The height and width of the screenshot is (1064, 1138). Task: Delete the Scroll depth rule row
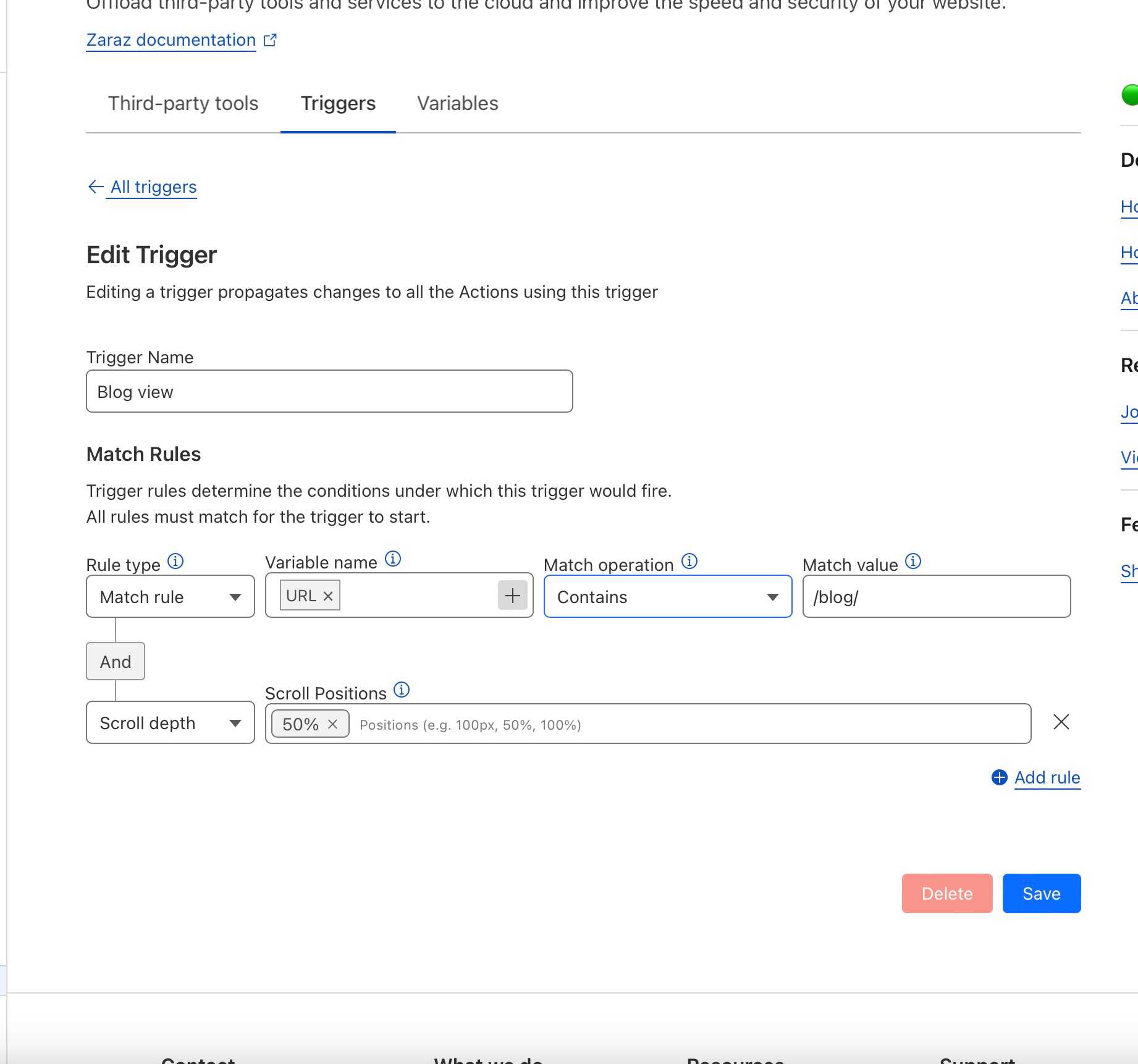pos(1061,722)
